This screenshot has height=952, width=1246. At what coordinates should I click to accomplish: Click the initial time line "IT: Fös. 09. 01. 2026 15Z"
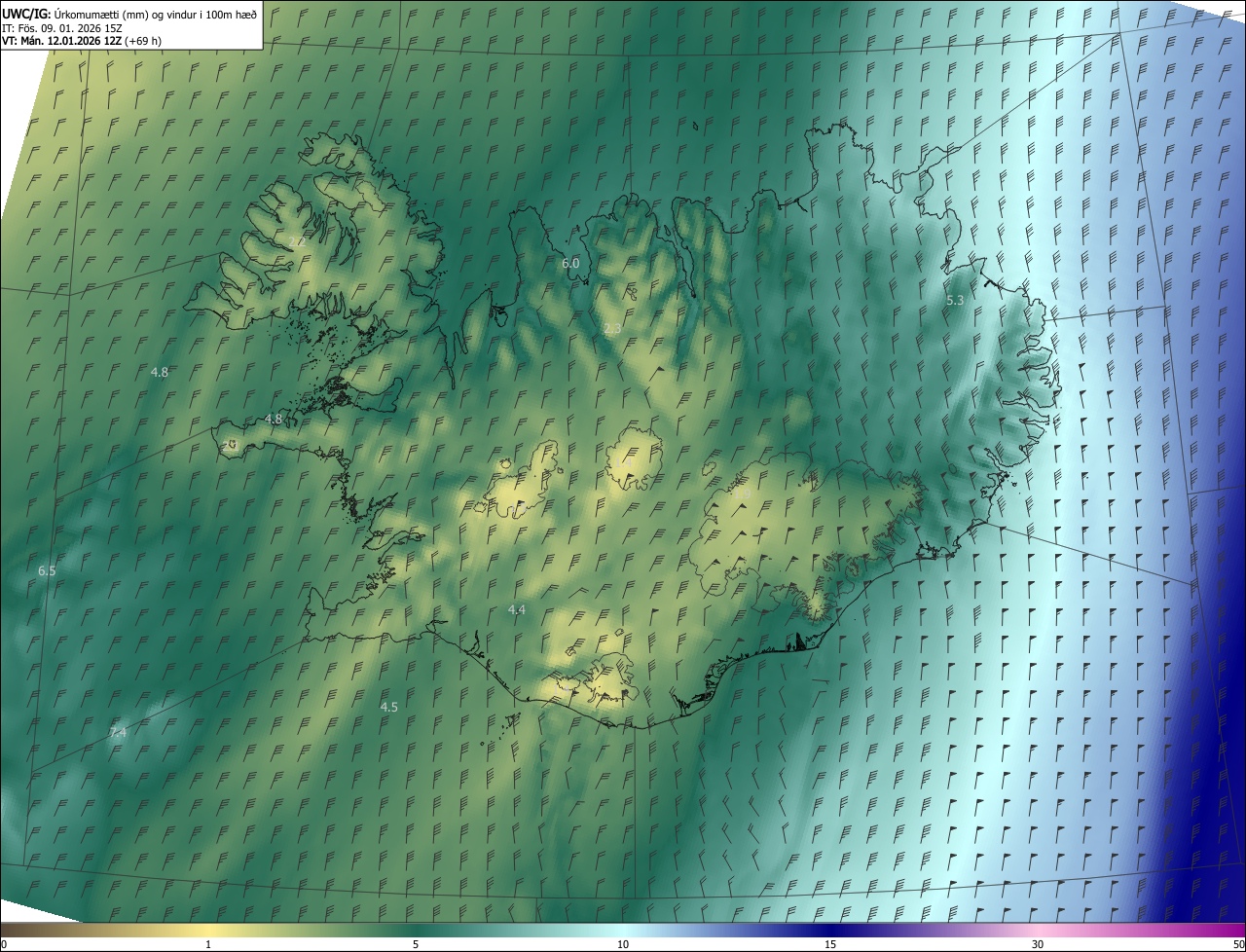(x=61, y=27)
